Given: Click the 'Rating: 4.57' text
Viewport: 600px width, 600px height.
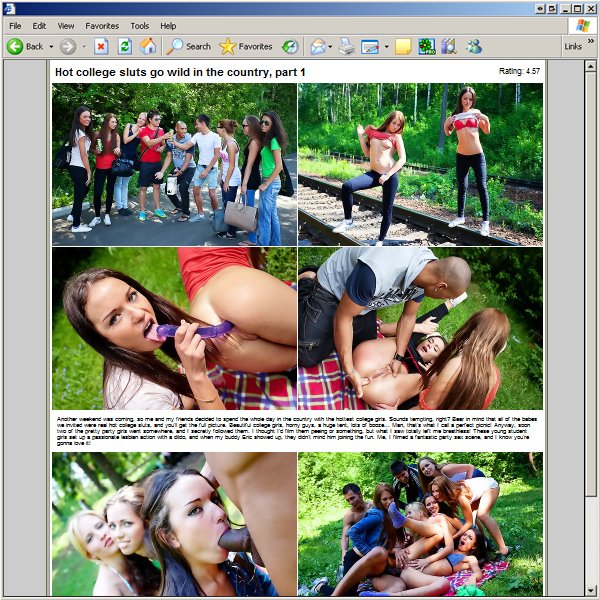Looking at the screenshot, I should [x=519, y=71].
